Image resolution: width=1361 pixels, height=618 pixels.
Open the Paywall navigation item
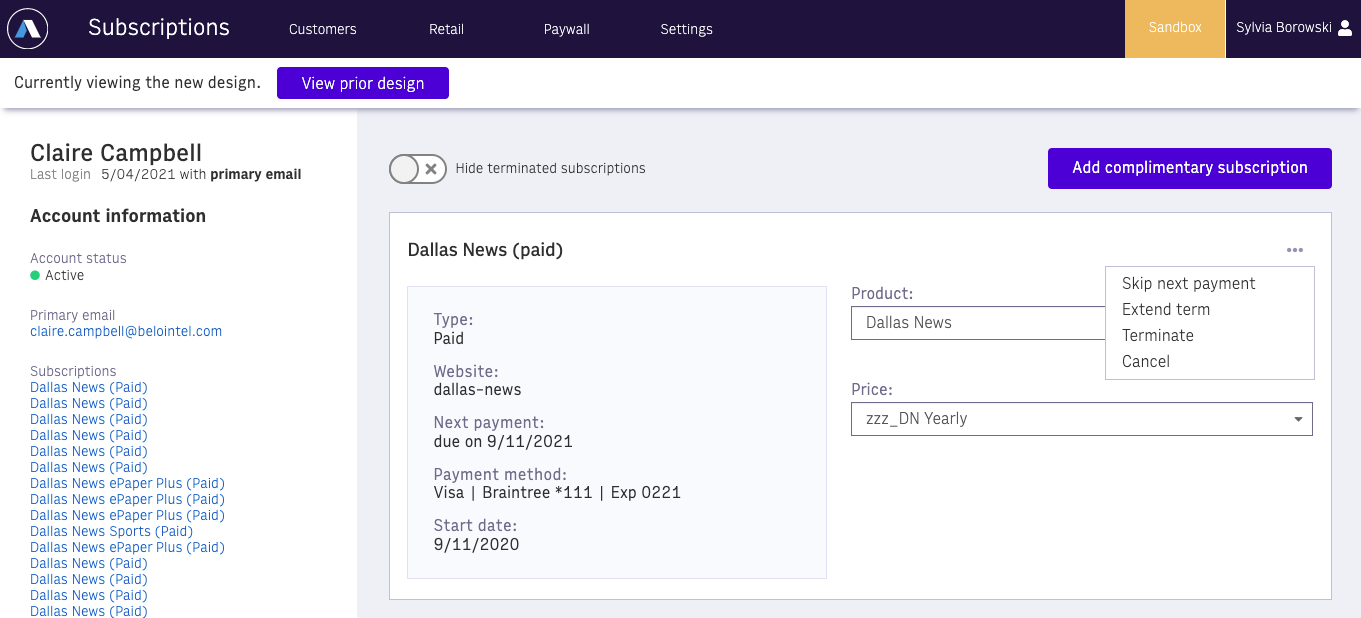click(567, 29)
